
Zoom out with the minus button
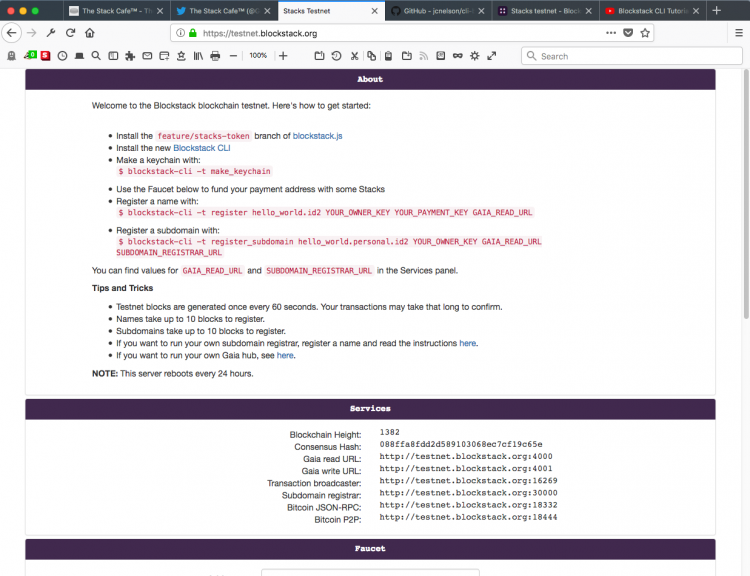pyautogui.click(x=233, y=56)
